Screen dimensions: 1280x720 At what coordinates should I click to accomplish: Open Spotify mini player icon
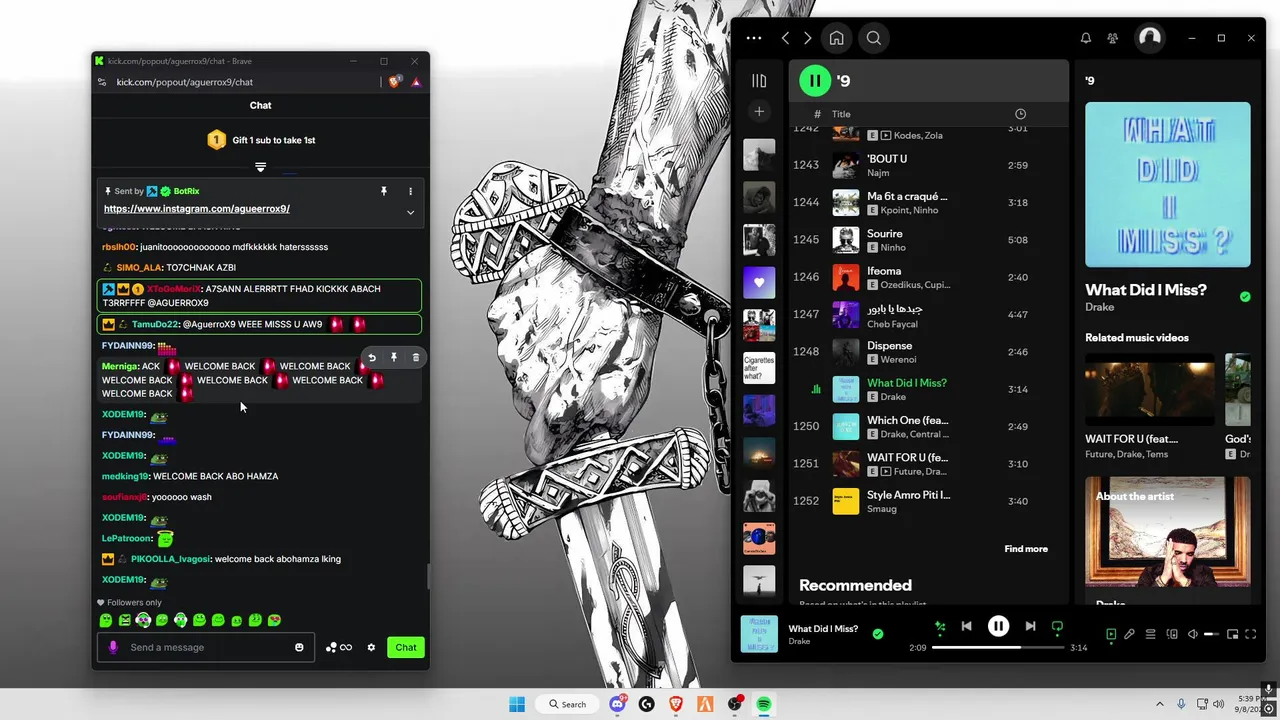tap(1233, 634)
